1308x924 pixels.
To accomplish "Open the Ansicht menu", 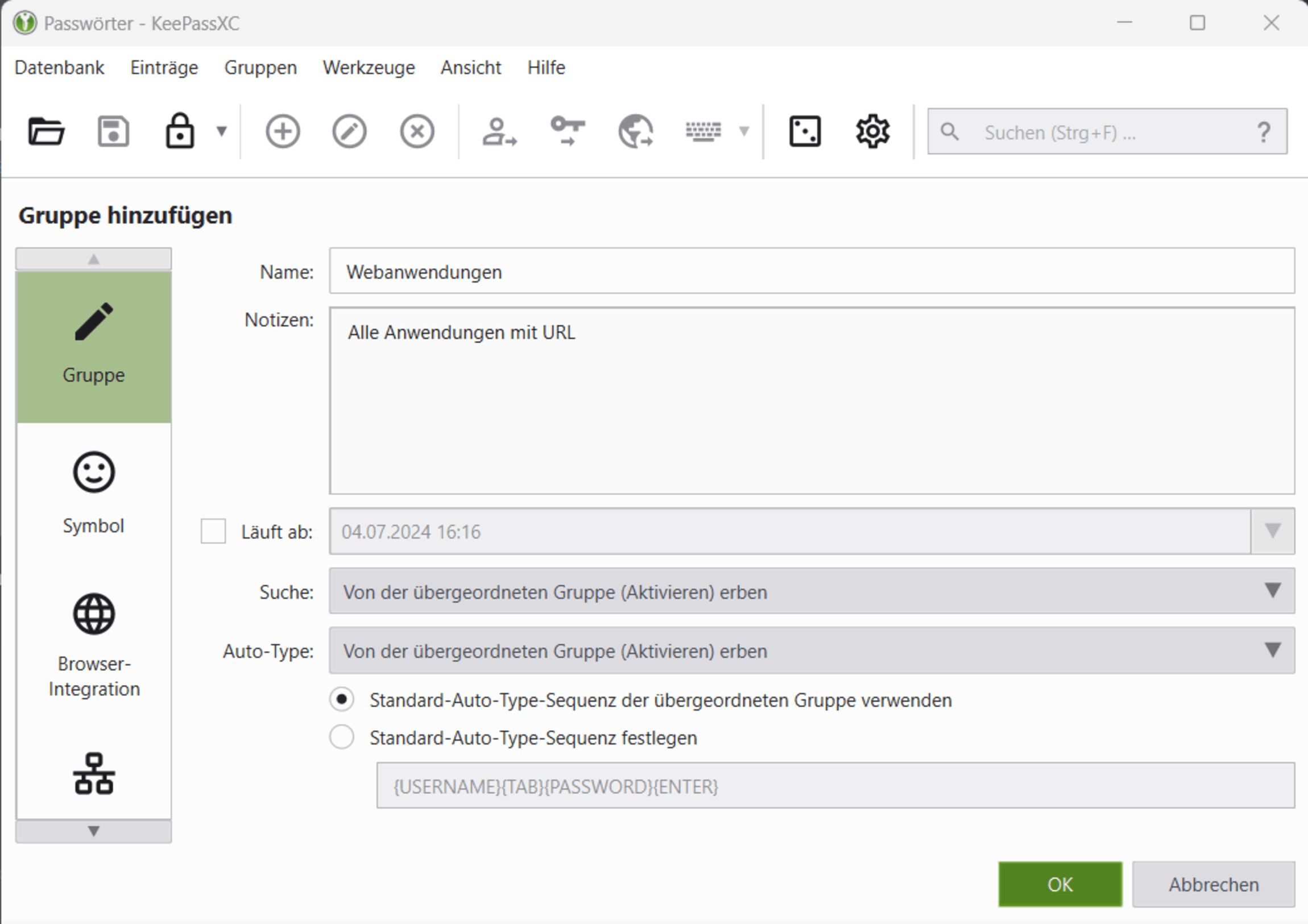I will click(x=470, y=68).
